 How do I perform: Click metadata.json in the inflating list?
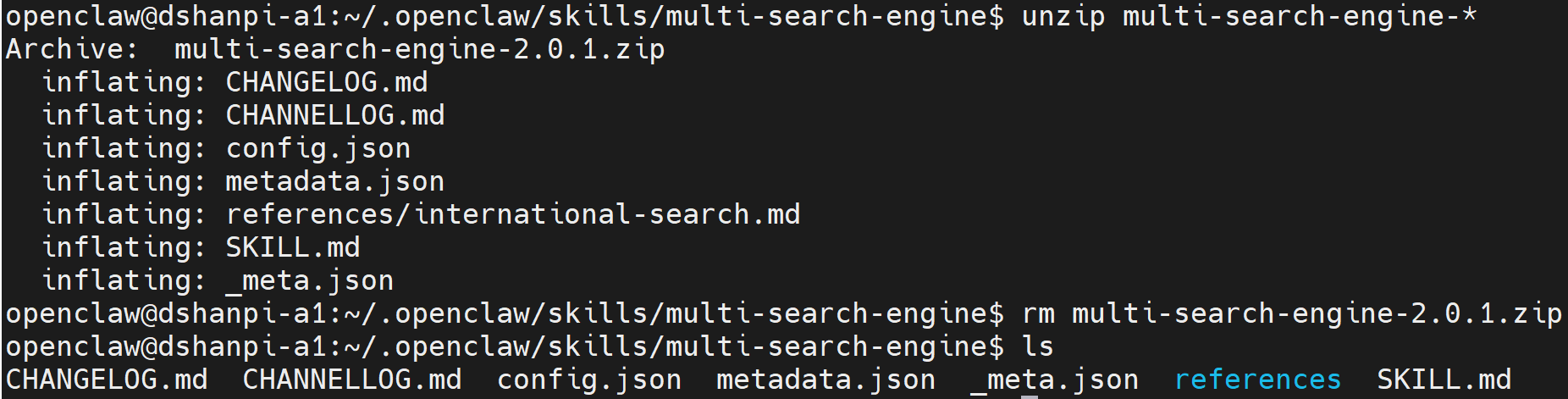point(334,181)
